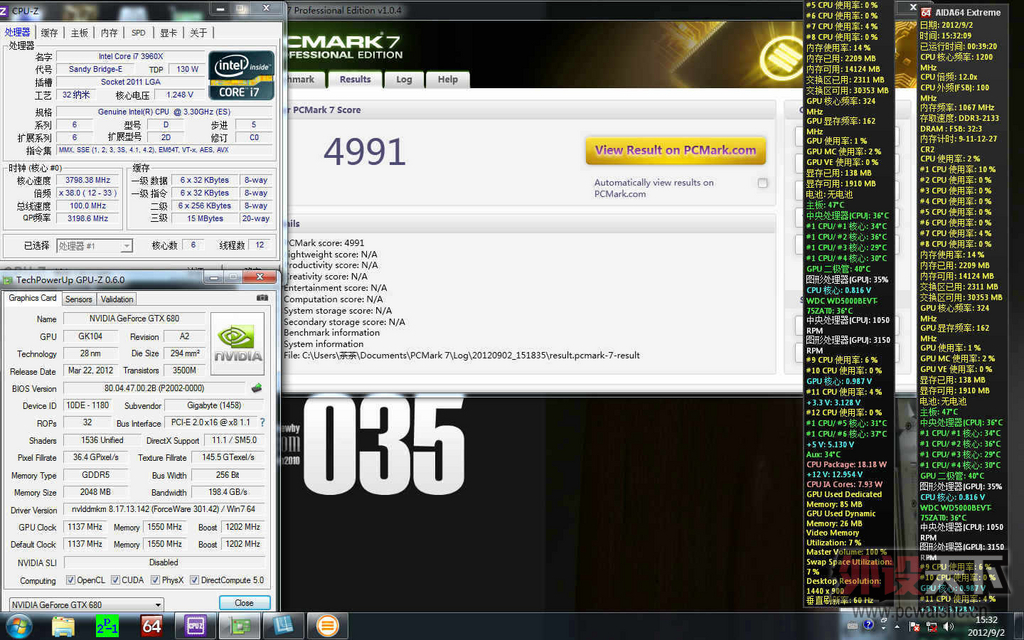Viewport: 1024px width, 640px height.
Task: Click the NVIDIA SLI Disabled field
Action: pyautogui.click(x=164, y=562)
